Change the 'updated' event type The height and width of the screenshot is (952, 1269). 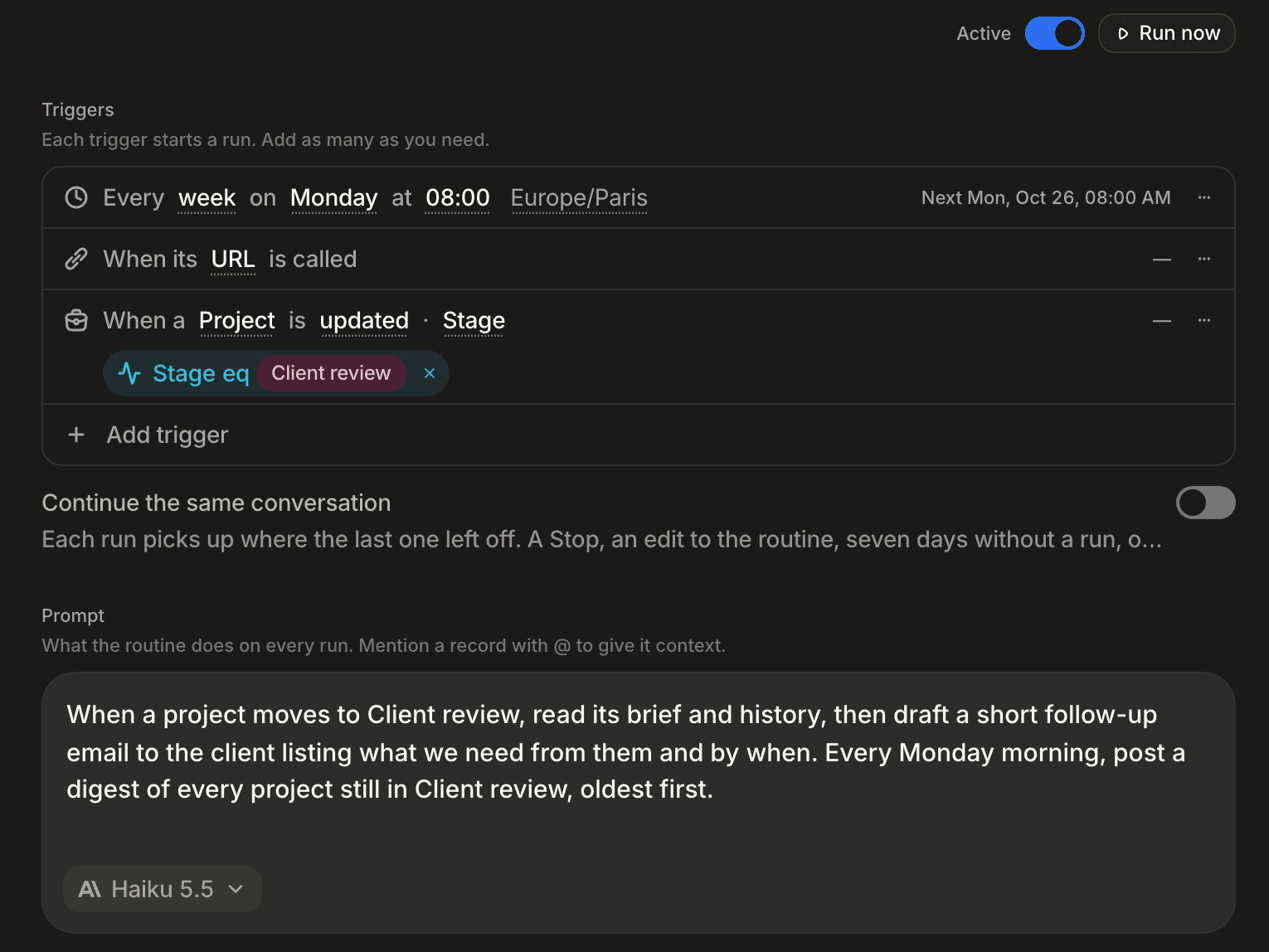point(364,321)
